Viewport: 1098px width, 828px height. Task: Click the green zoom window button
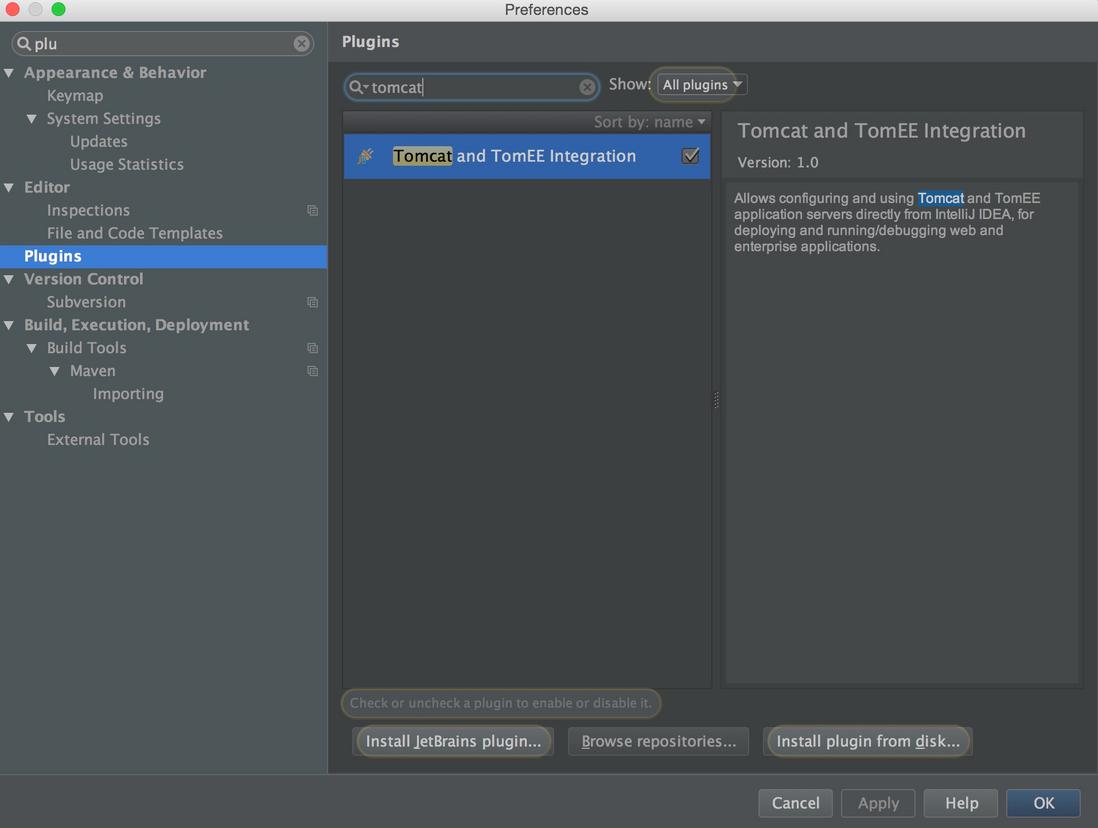pyautogui.click(x=58, y=9)
